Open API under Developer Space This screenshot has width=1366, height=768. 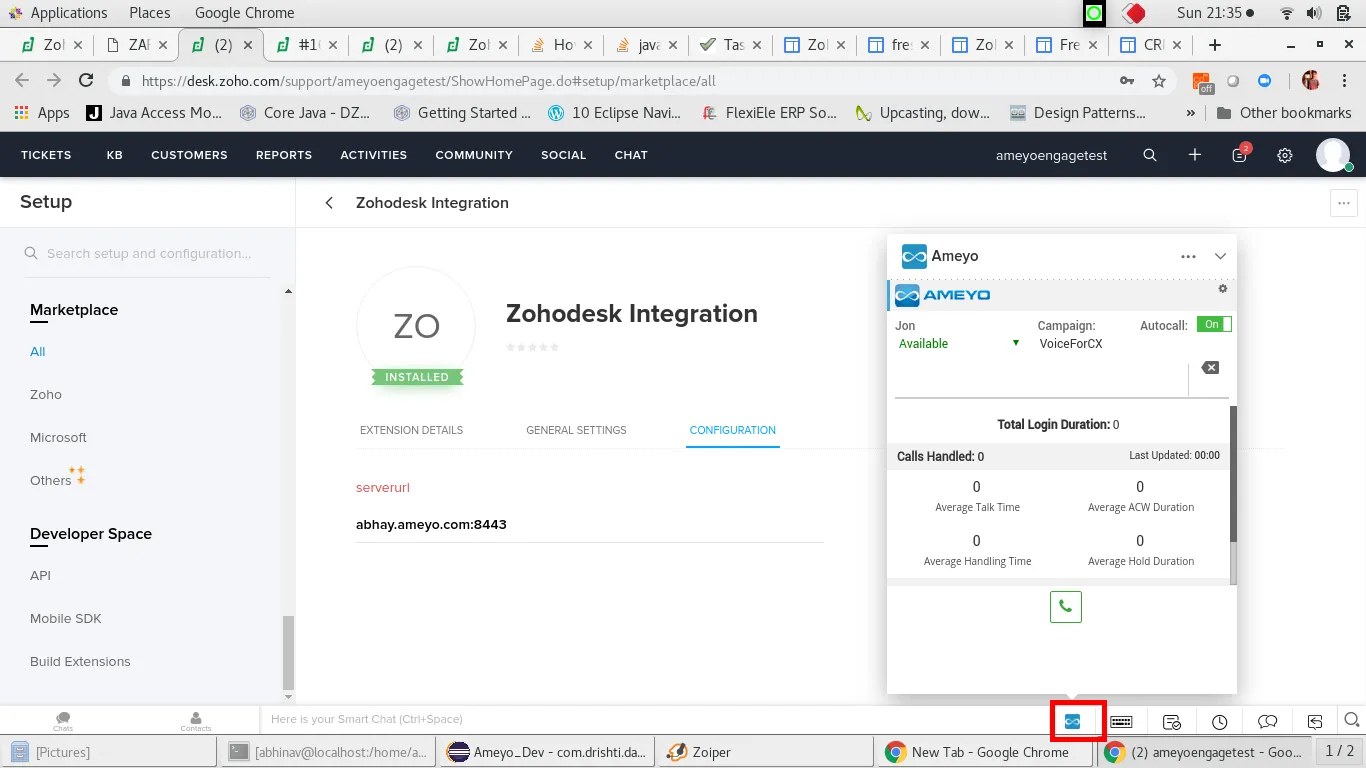coord(40,576)
